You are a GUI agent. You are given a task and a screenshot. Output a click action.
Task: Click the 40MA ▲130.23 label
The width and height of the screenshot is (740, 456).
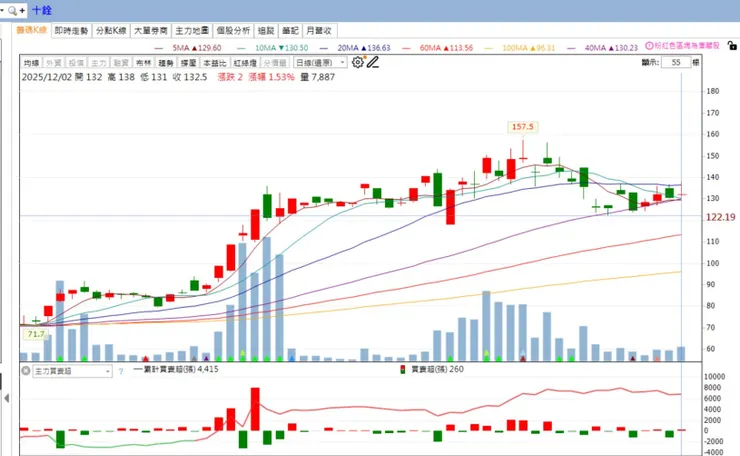pos(611,48)
